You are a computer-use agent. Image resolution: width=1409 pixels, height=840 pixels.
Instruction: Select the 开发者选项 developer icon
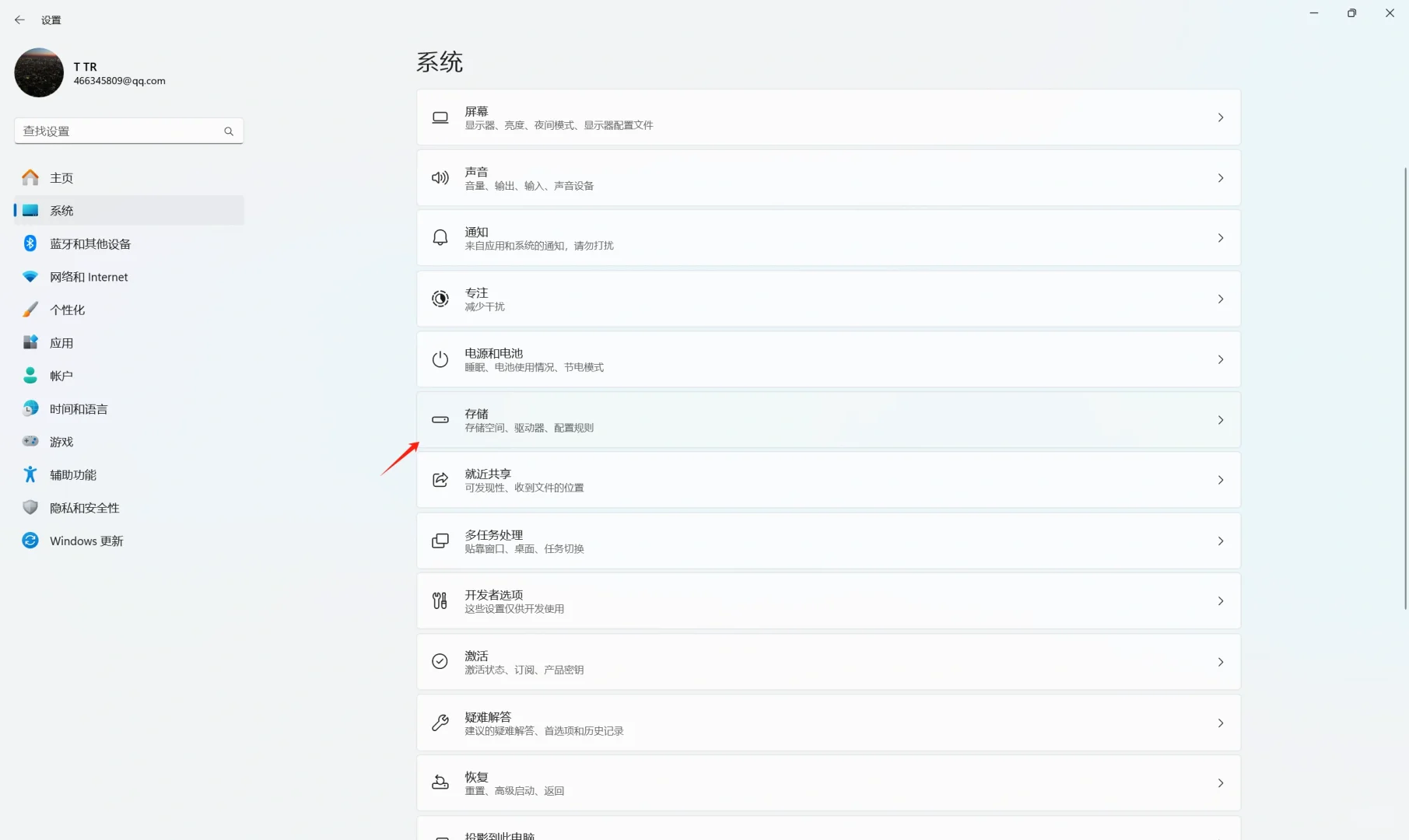pos(440,600)
